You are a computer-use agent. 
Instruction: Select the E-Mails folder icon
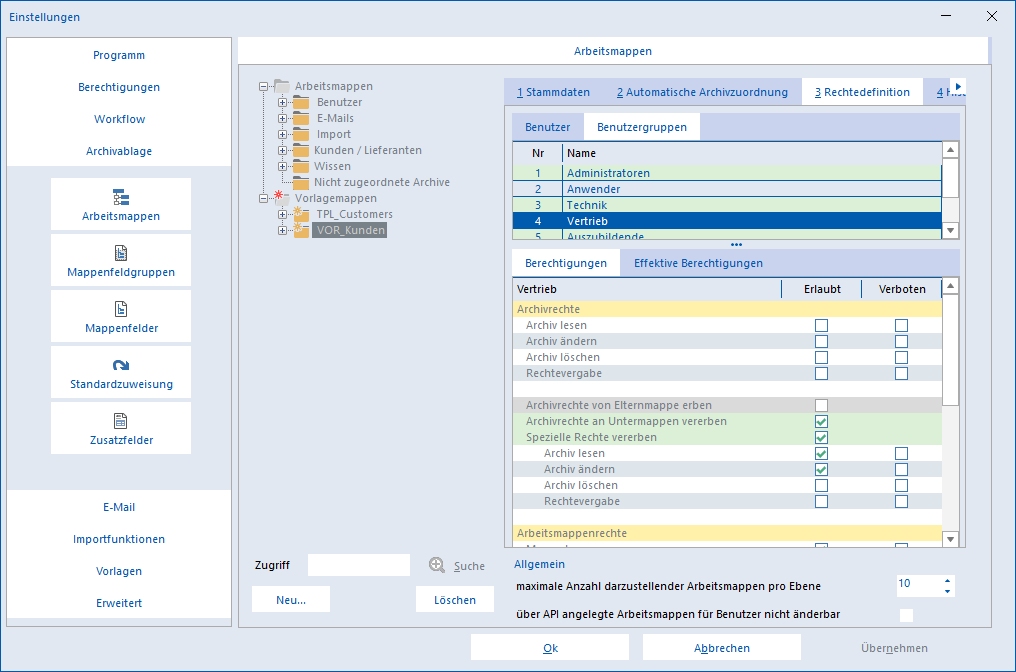point(301,119)
